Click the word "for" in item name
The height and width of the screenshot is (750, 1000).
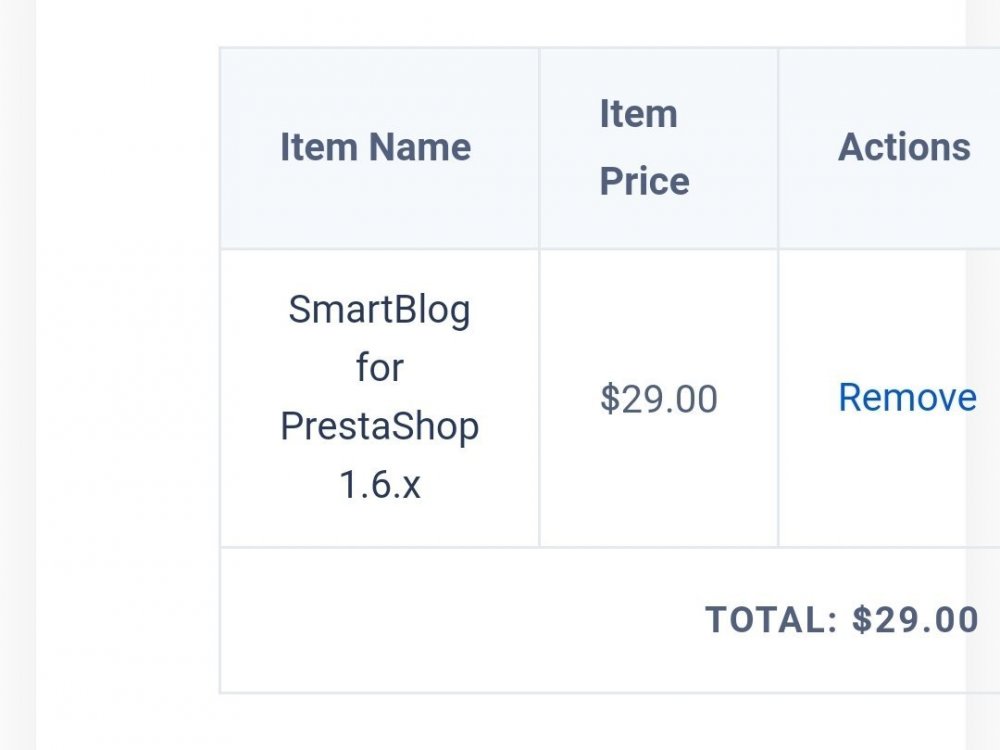click(379, 368)
